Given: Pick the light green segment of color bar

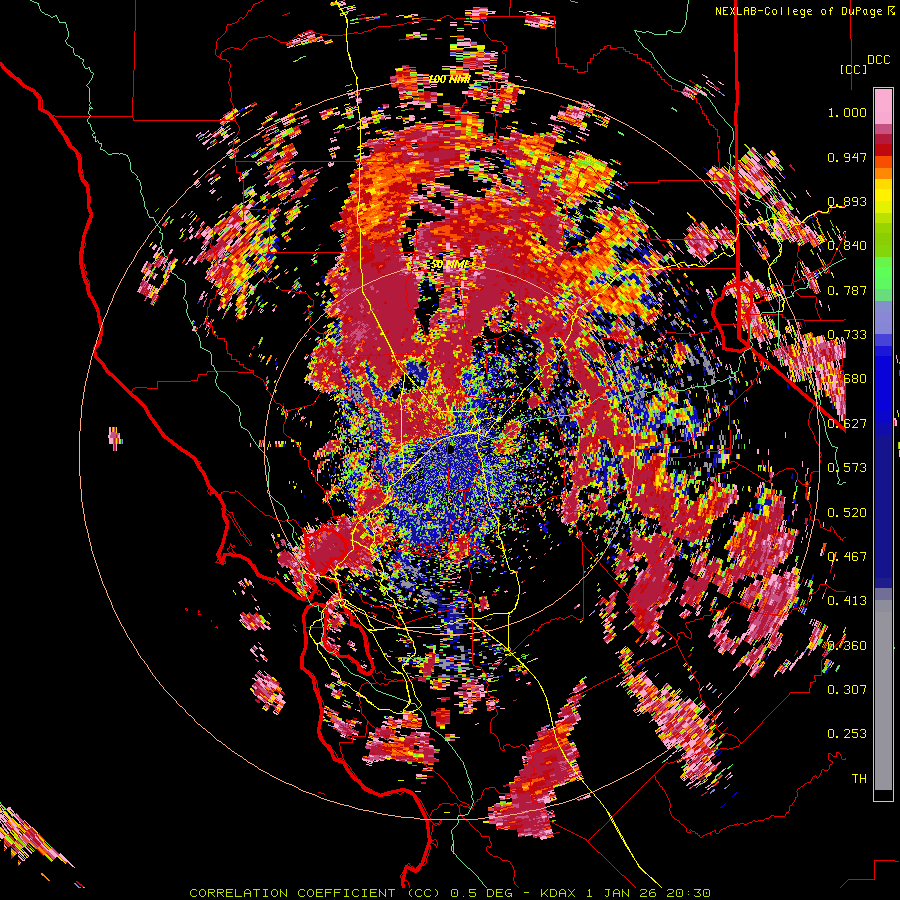Looking at the screenshot, I should point(883,273).
